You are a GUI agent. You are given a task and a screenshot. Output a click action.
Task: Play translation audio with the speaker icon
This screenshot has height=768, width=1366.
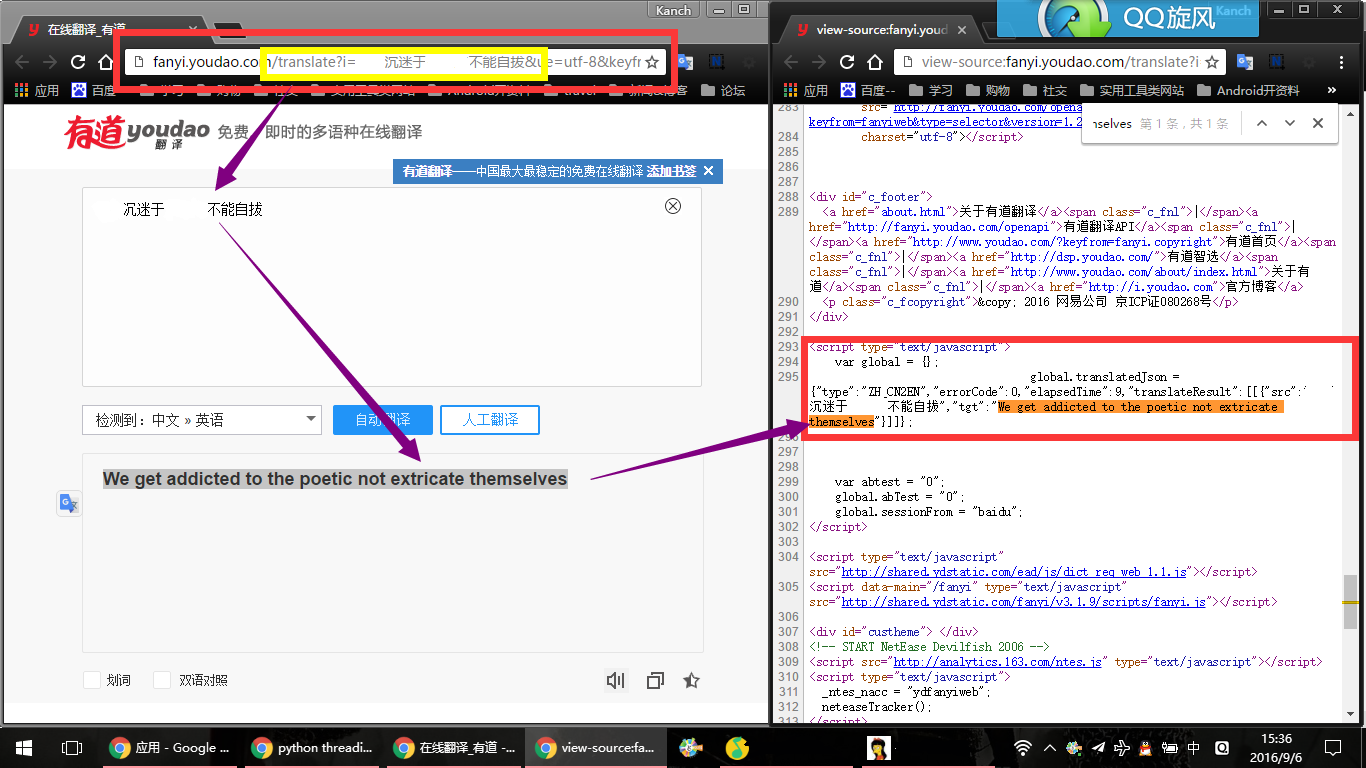click(x=615, y=681)
